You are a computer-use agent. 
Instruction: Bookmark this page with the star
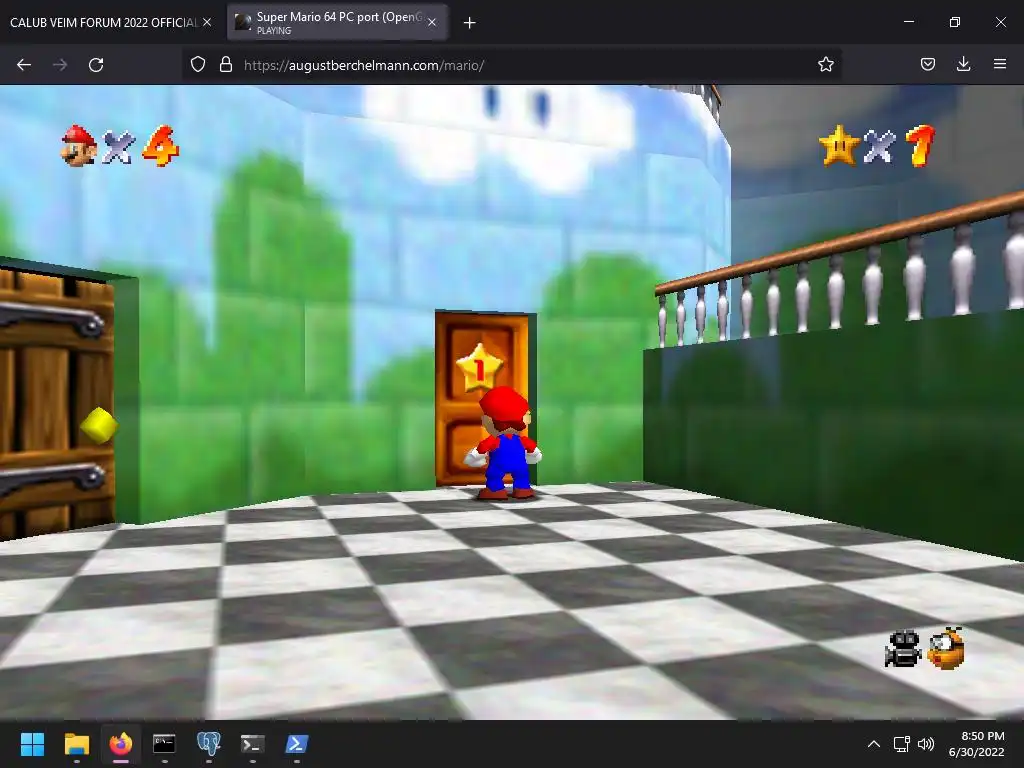tap(825, 65)
